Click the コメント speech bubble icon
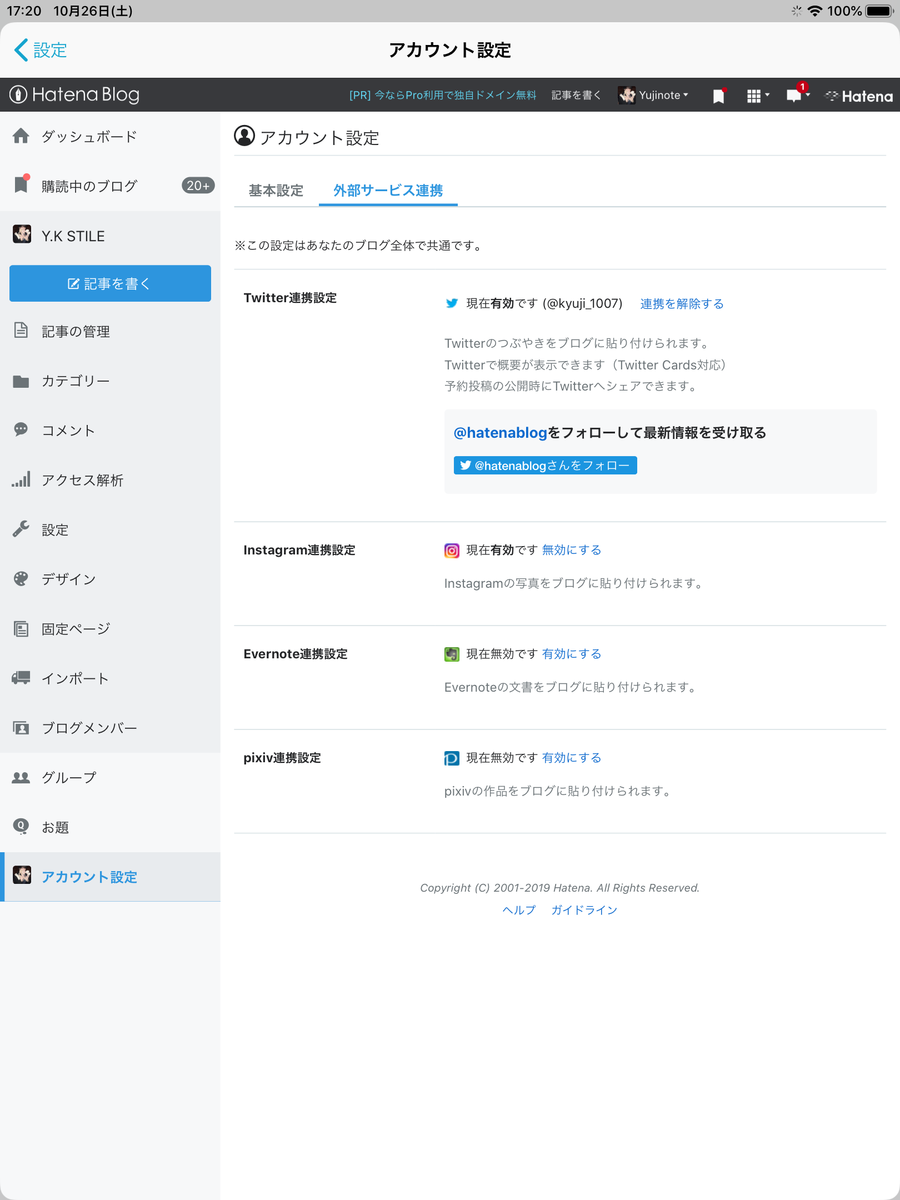This screenshot has height=1200, width=900. coord(21,430)
